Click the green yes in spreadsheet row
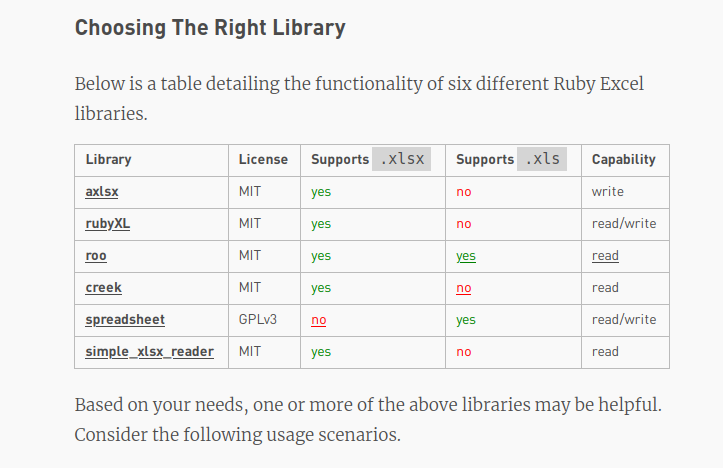This screenshot has width=723, height=468. tap(466, 320)
